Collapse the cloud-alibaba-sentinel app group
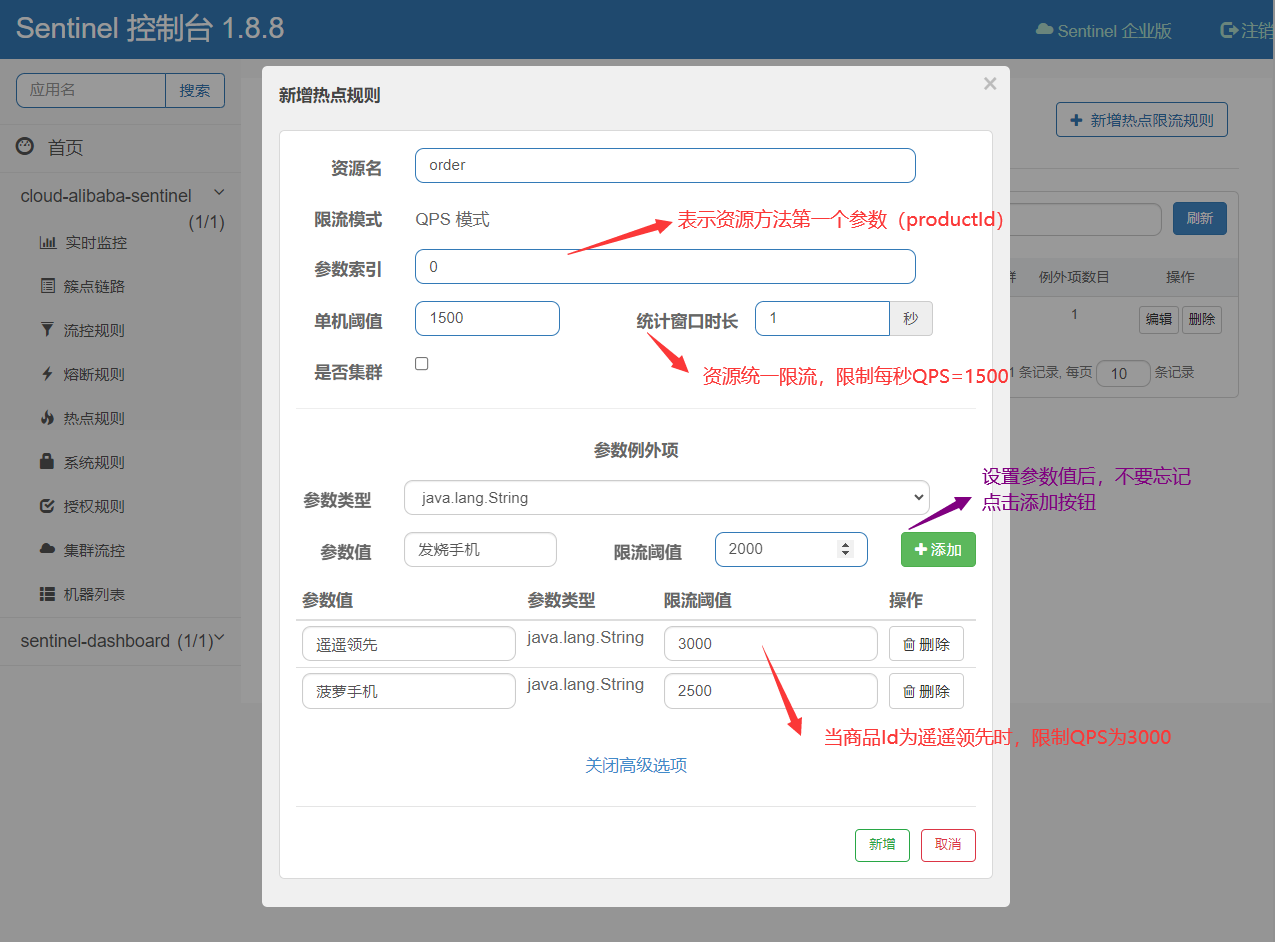 click(219, 193)
